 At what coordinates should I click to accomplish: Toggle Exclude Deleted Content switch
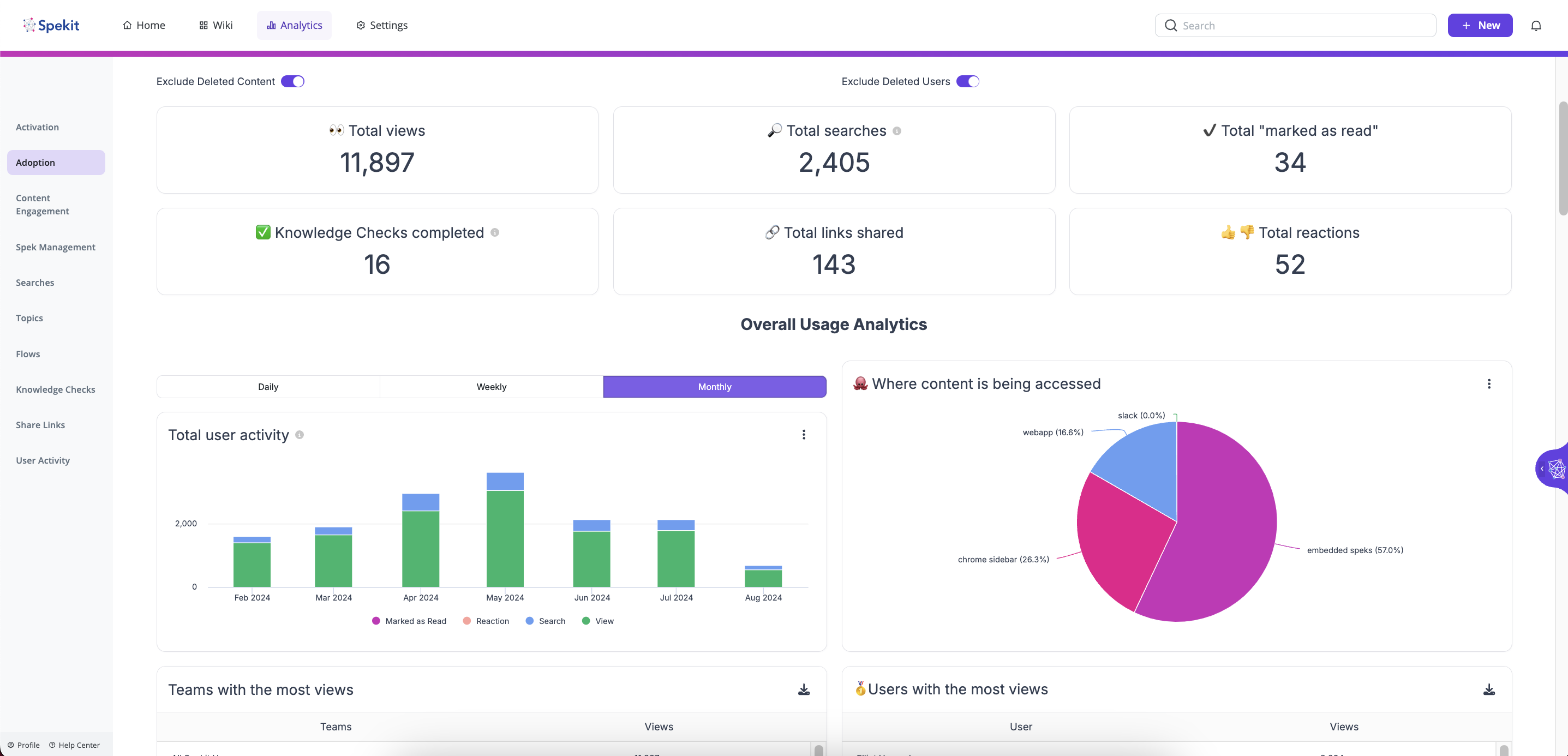292,82
